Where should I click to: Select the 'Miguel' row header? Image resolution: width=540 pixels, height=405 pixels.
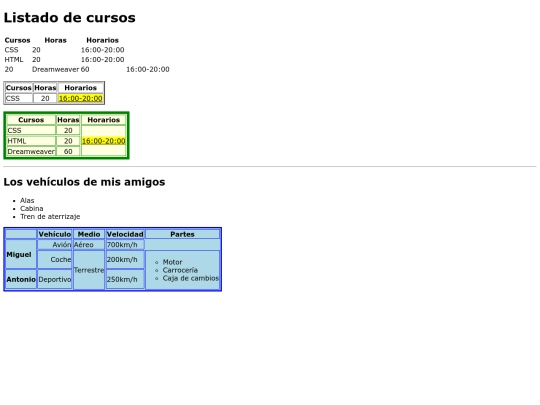21,255
